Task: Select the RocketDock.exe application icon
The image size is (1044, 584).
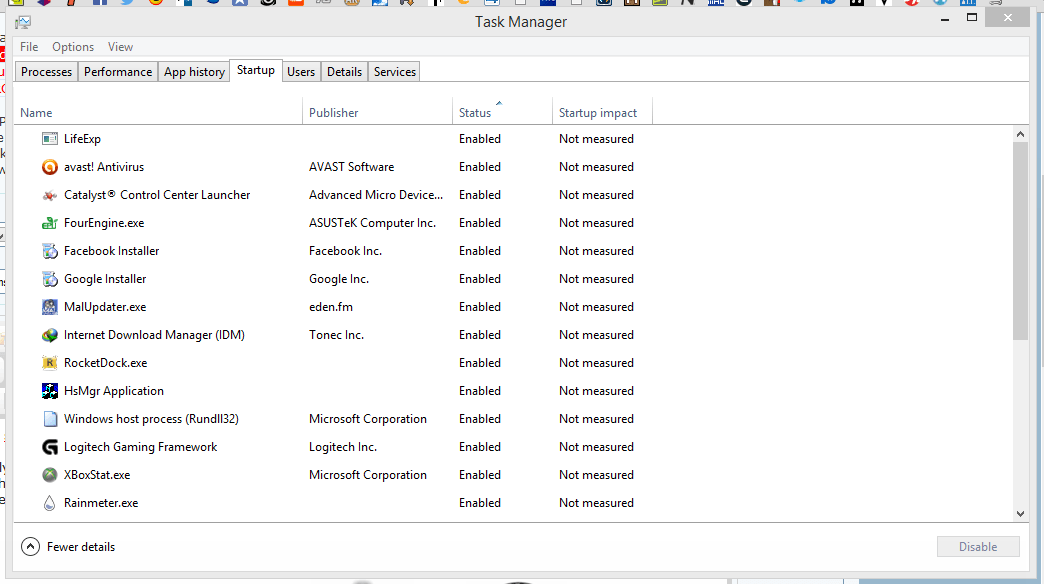Action: 50,362
